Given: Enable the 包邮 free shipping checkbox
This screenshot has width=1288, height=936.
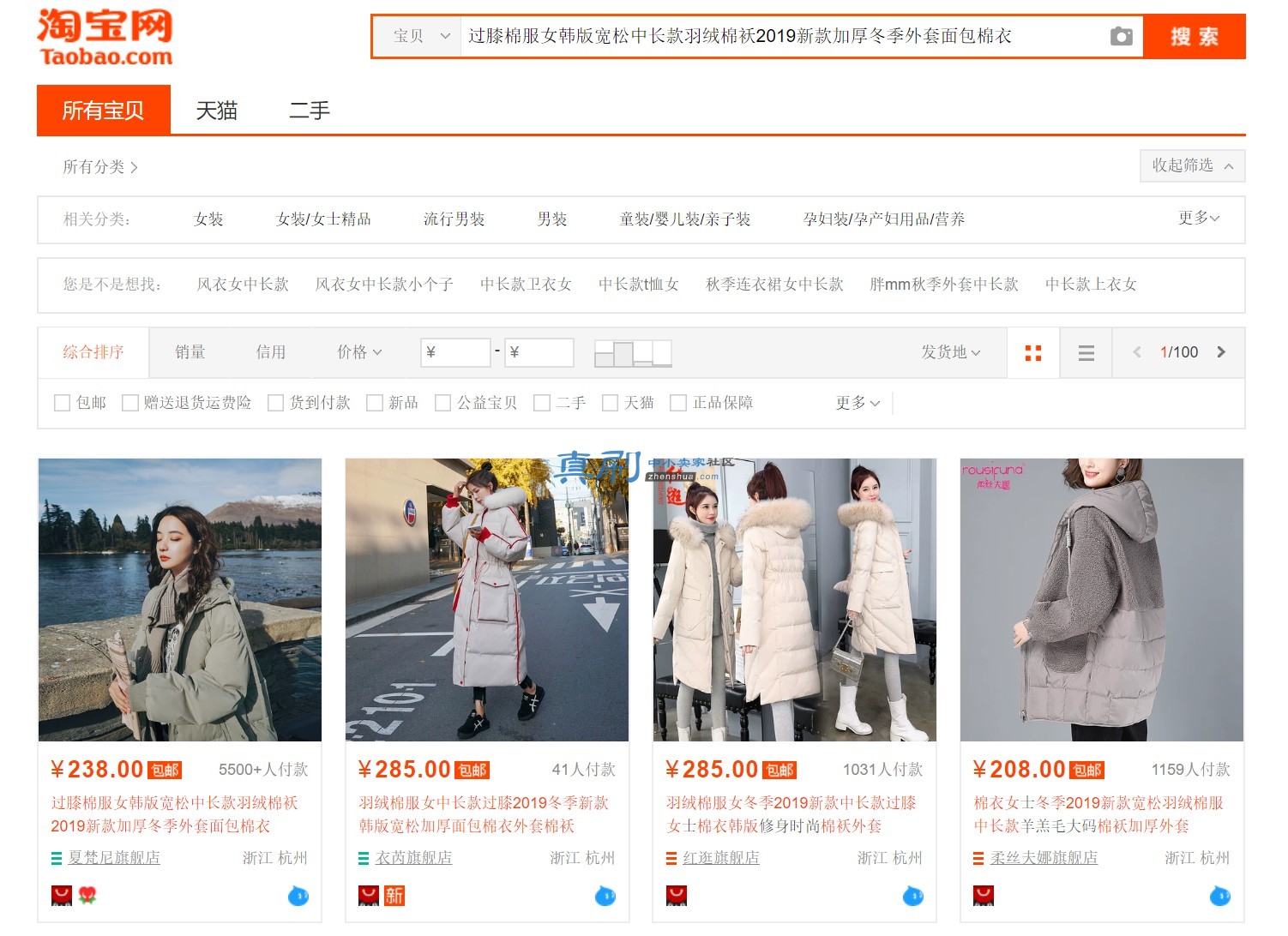Looking at the screenshot, I should tap(62, 403).
